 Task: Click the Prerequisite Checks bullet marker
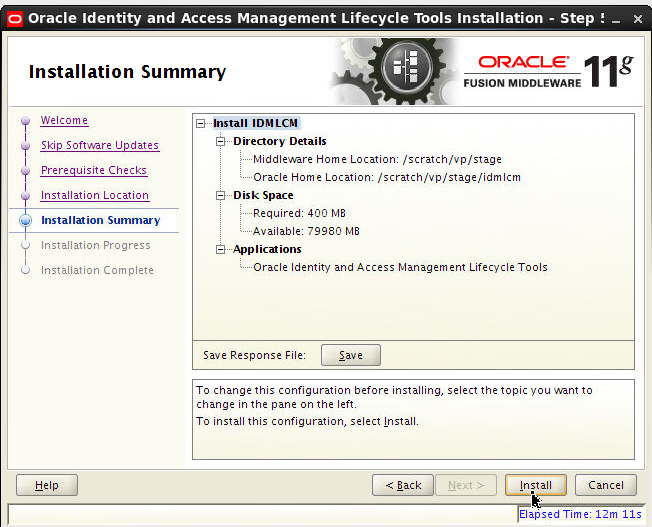[x=25, y=171]
